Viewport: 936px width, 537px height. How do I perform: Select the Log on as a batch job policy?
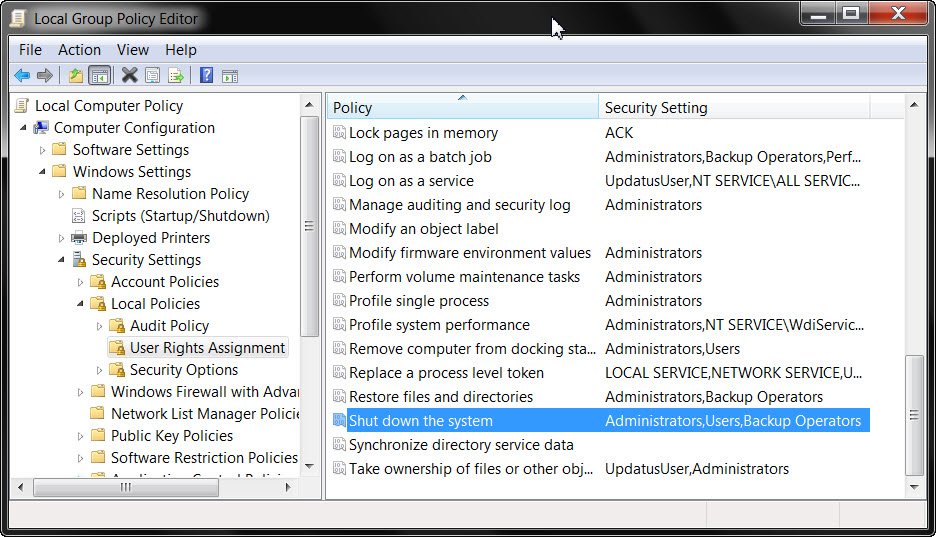point(420,156)
